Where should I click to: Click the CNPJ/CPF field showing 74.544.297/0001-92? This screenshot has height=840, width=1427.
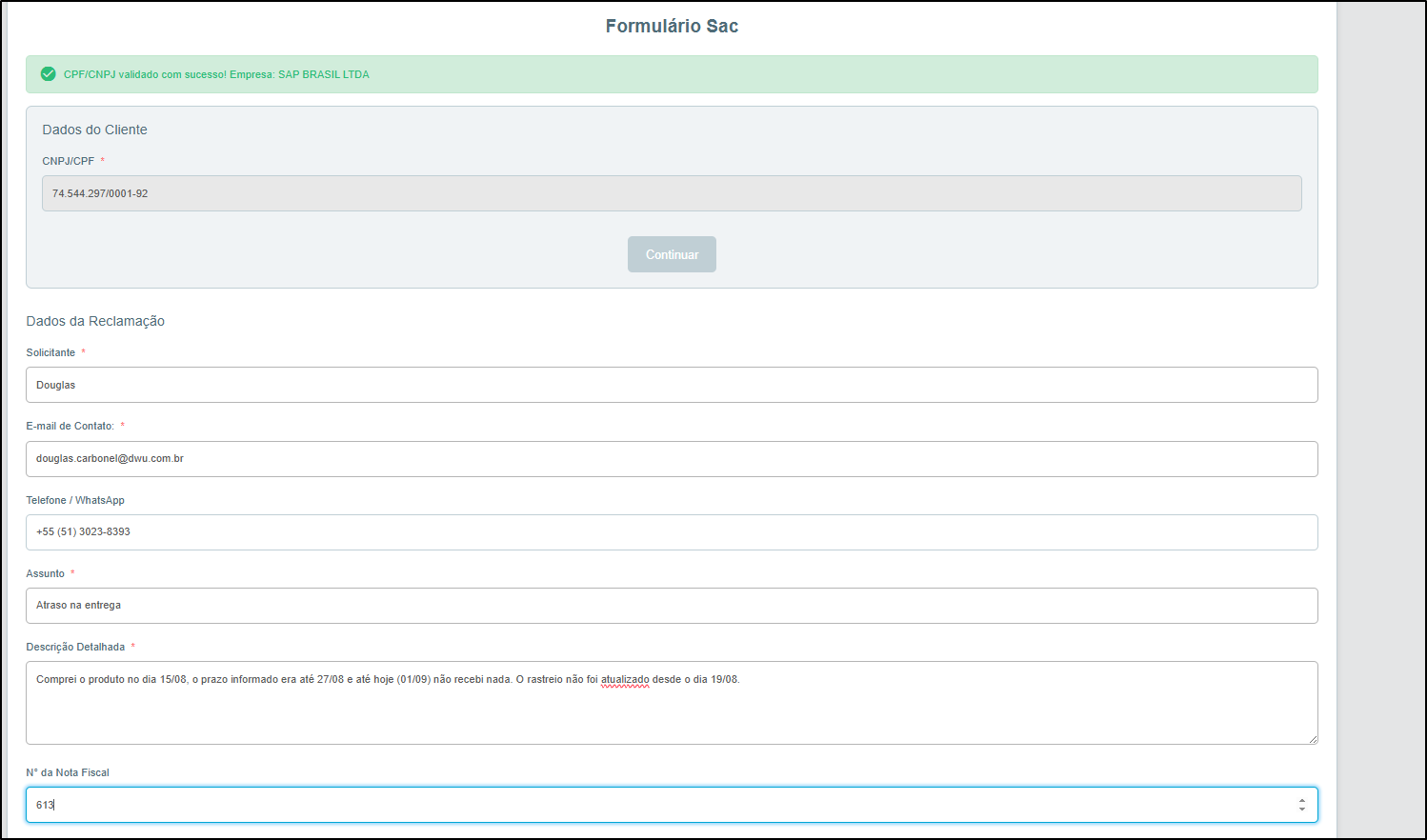pyautogui.click(x=672, y=193)
